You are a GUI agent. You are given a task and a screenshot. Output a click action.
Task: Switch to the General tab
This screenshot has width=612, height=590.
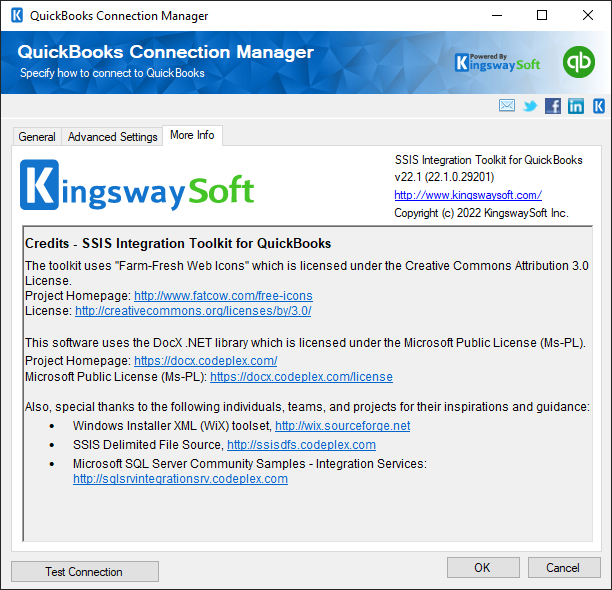click(37, 137)
